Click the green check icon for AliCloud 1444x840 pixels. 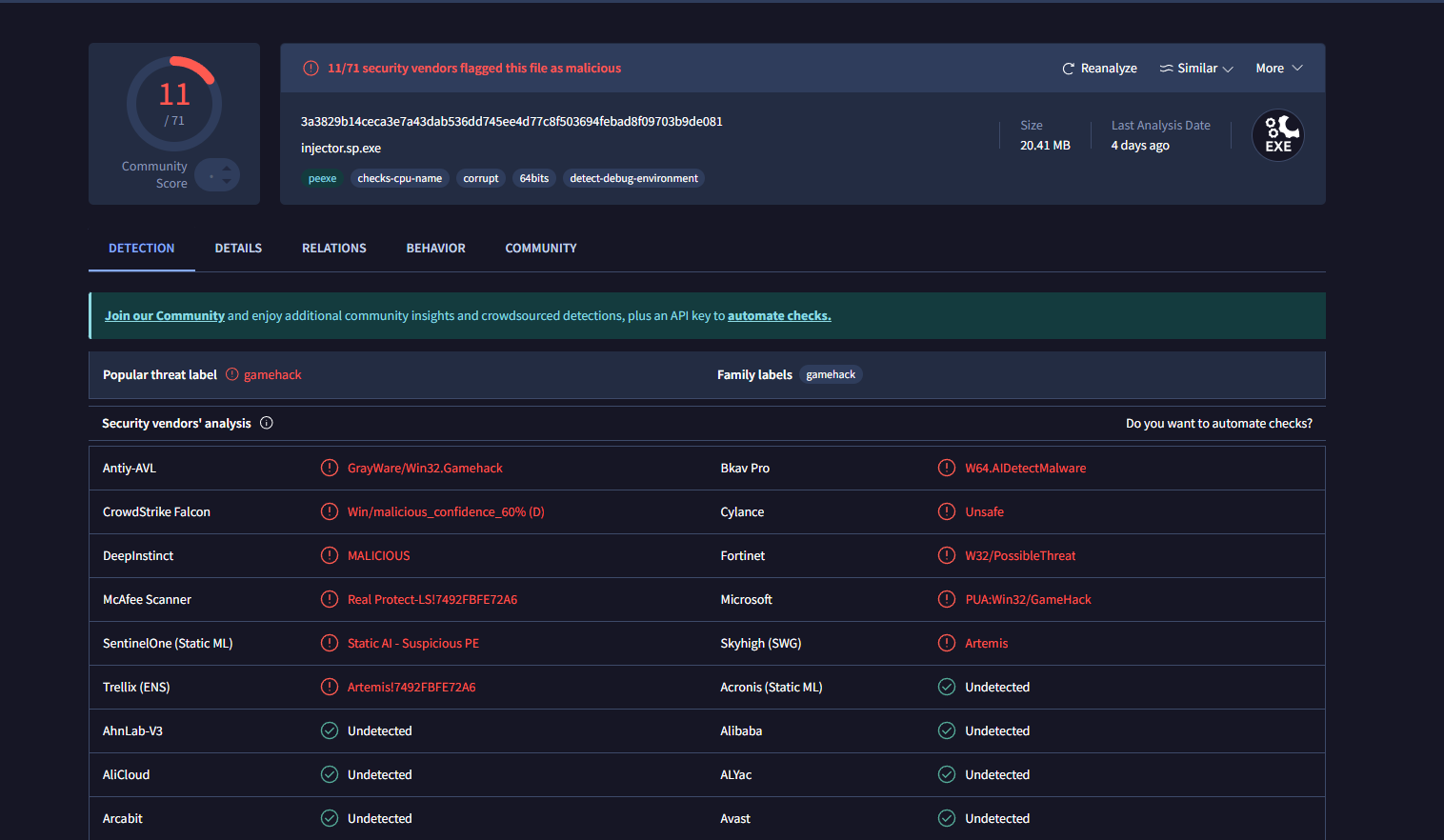(x=330, y=774)
